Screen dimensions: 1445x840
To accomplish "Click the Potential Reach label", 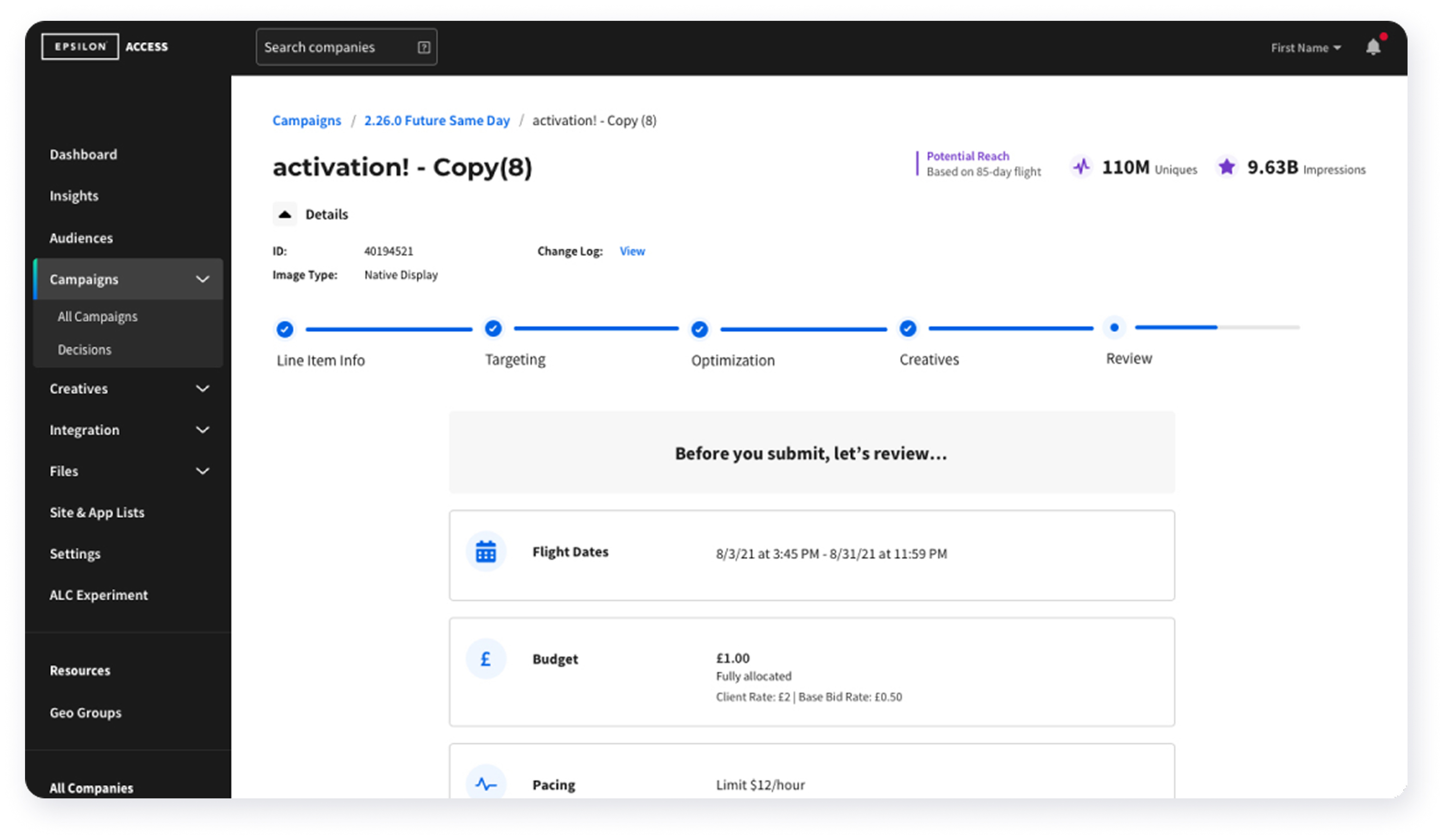I will point(967,156).
